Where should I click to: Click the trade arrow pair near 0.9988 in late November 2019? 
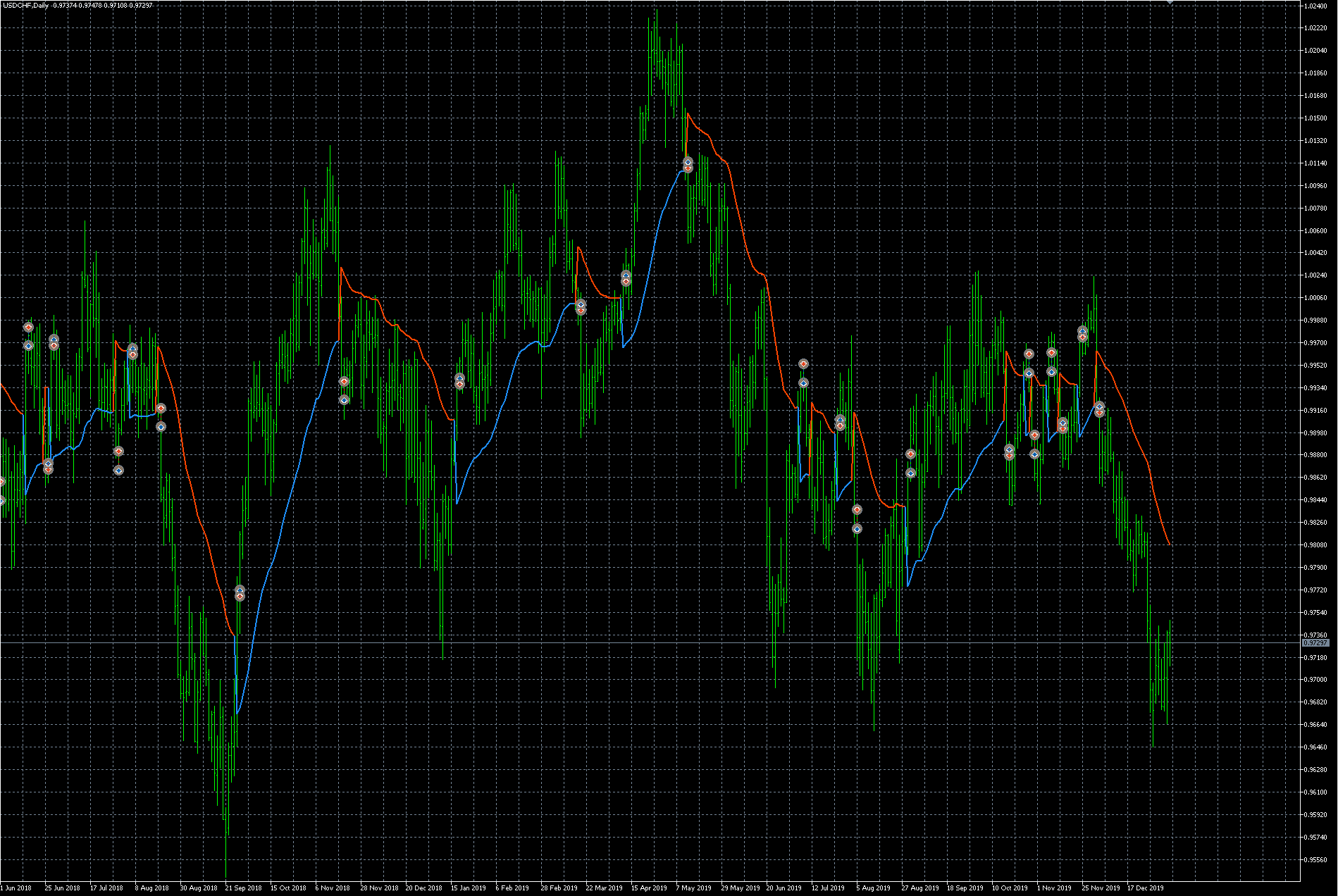[x=1082, y=333]
